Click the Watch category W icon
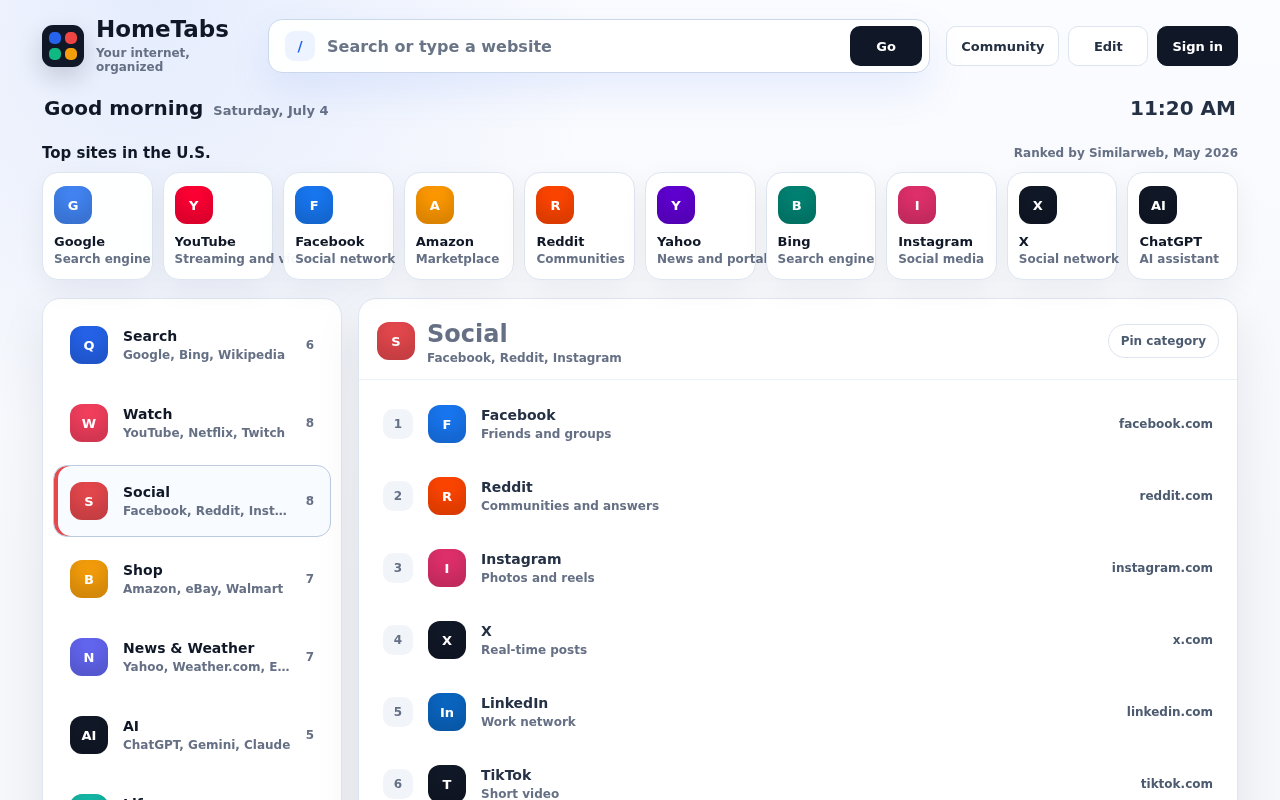The width and height of the screenshot is (1280, 800). point(89,423)
